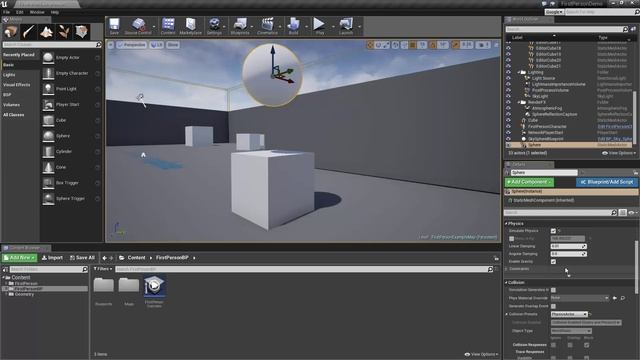Screen dimensions: 640x360
Task: Collapse the Lighting folder in outliner
Action: click(519, 72)
